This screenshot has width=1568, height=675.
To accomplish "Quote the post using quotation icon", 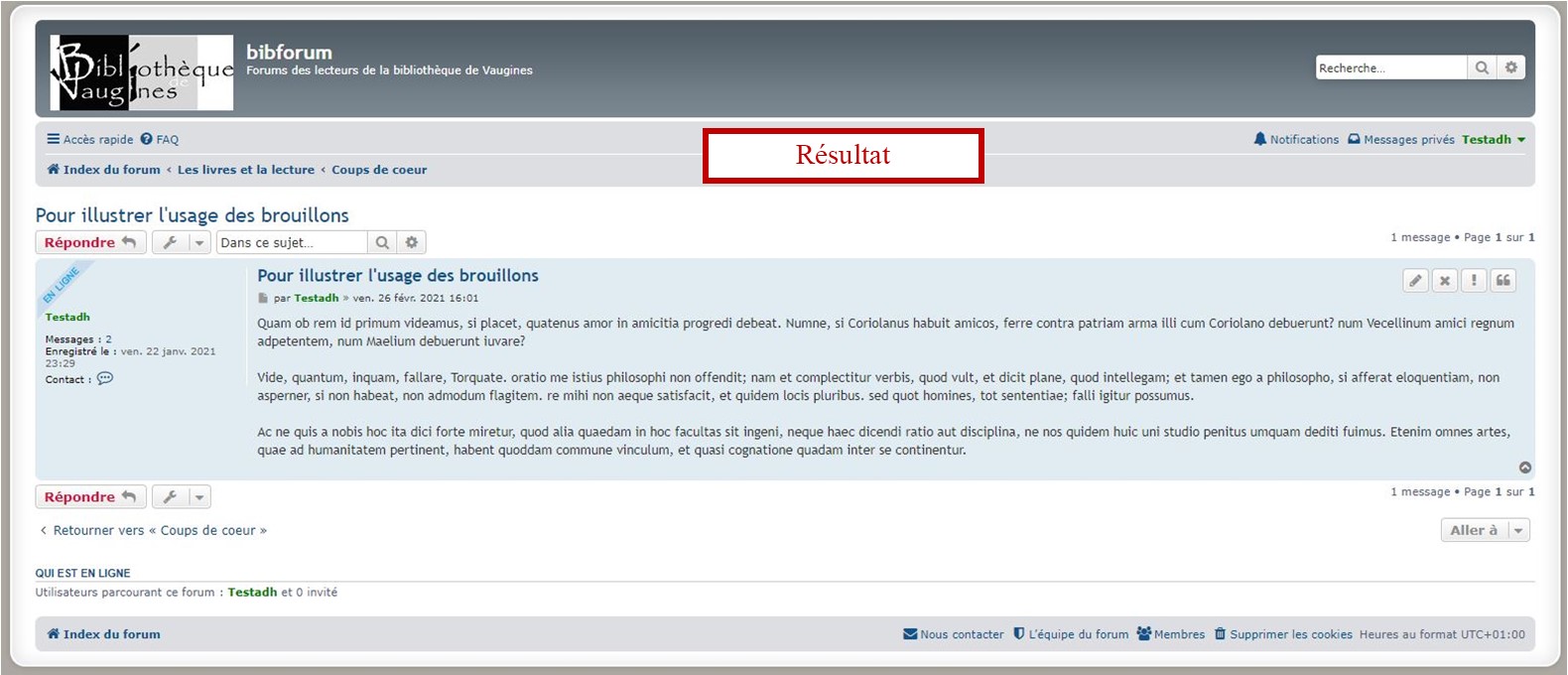I will 1503,281.
